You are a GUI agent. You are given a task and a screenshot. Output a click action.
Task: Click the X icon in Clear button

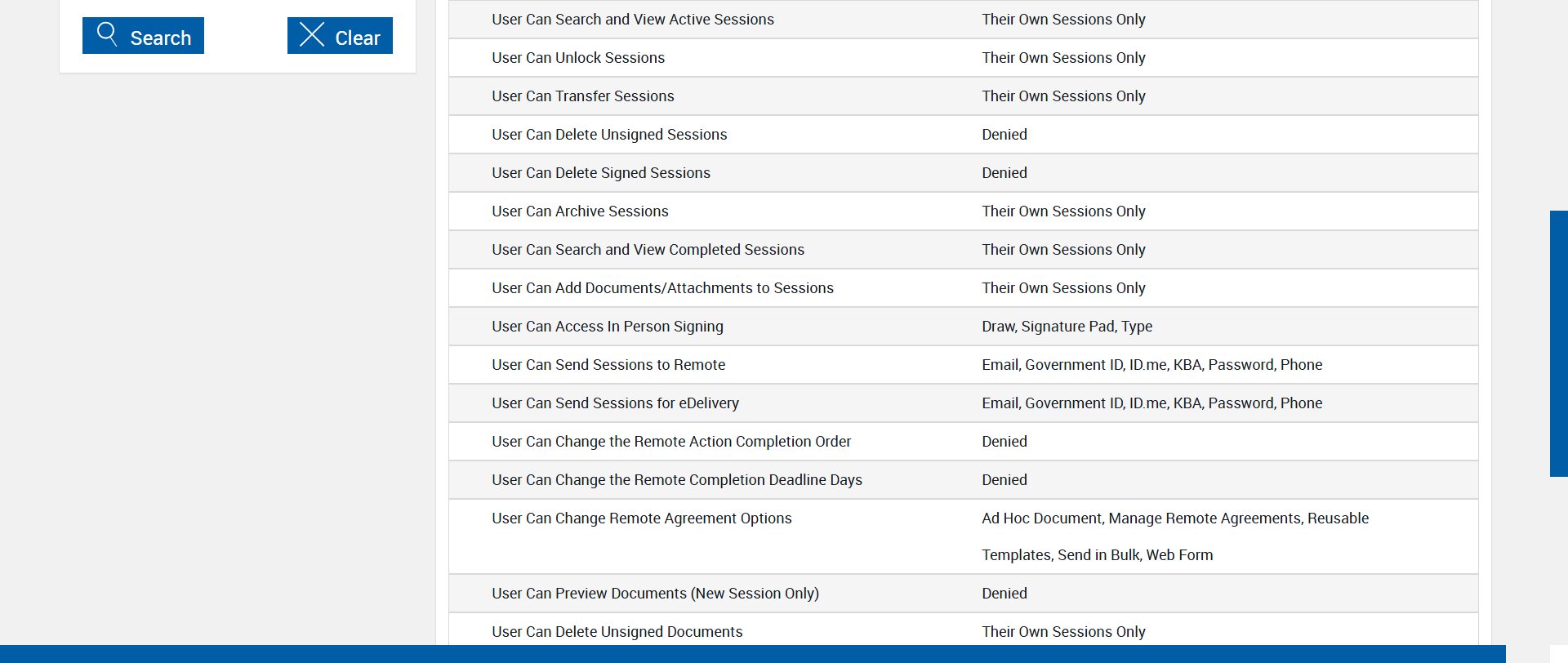click(x=312, y=34)
